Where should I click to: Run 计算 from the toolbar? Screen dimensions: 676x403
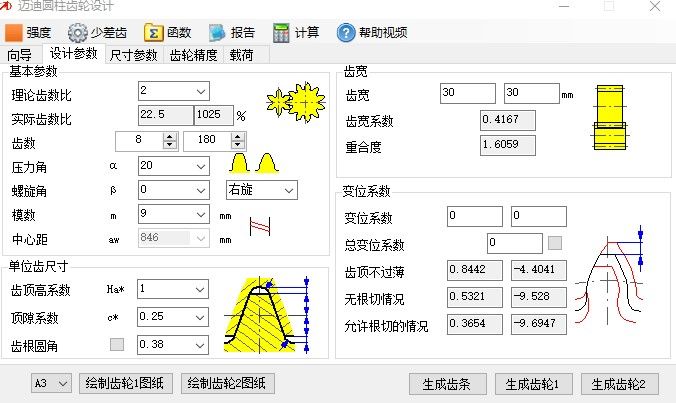coord(295,32)
